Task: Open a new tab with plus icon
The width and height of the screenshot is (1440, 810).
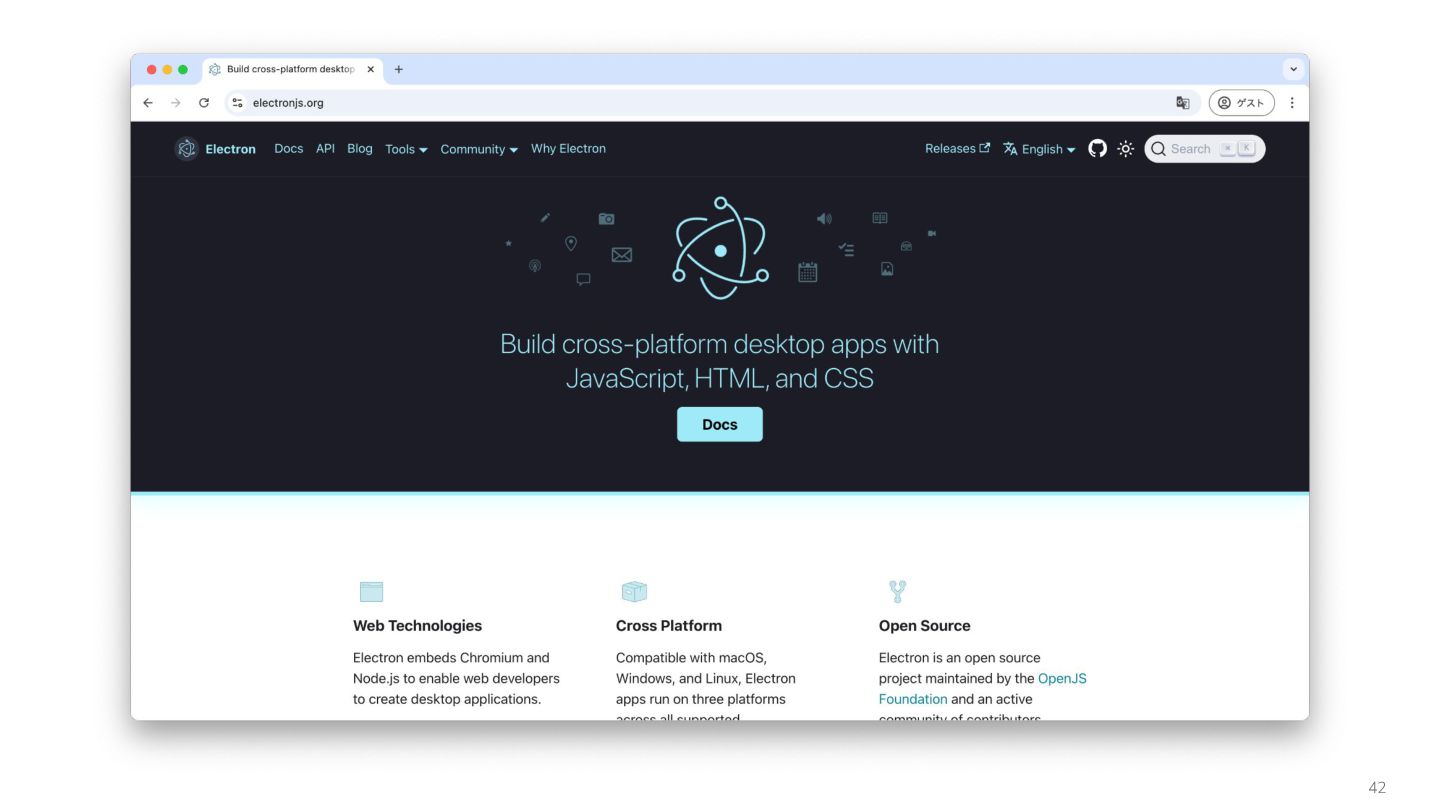Action: (x=399, y=69)
